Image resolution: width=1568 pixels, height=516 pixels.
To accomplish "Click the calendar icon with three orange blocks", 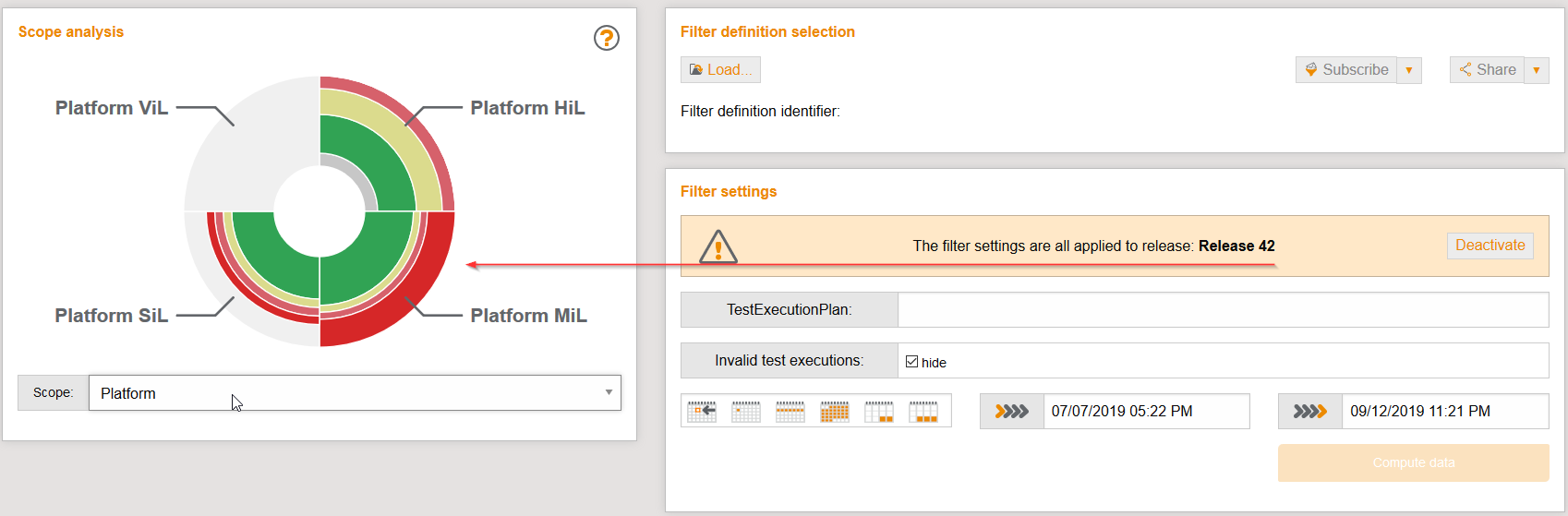I will [923, 412].
